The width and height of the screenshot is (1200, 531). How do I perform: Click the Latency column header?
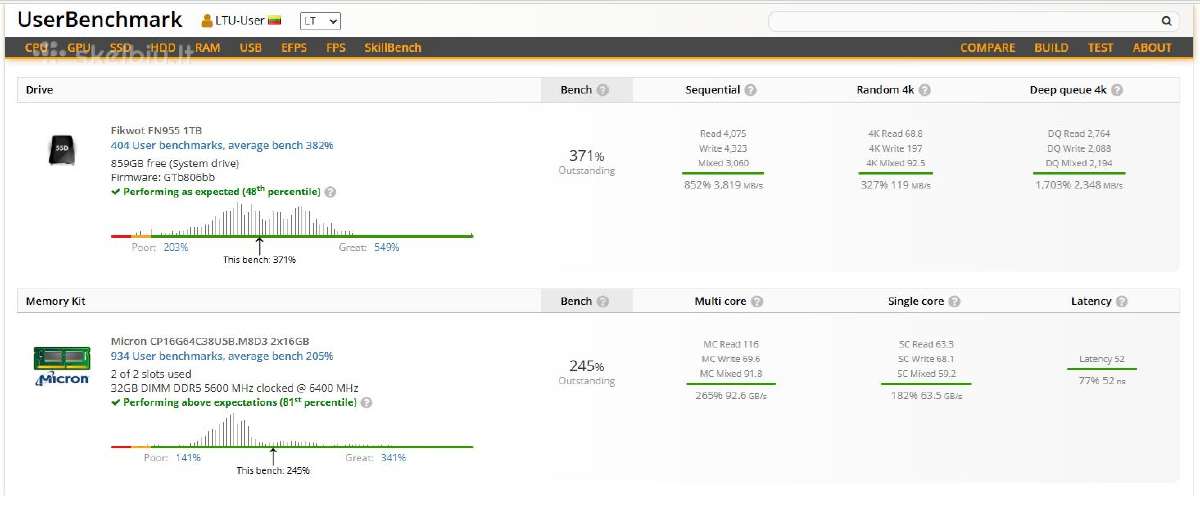(x=1091, y=301)
